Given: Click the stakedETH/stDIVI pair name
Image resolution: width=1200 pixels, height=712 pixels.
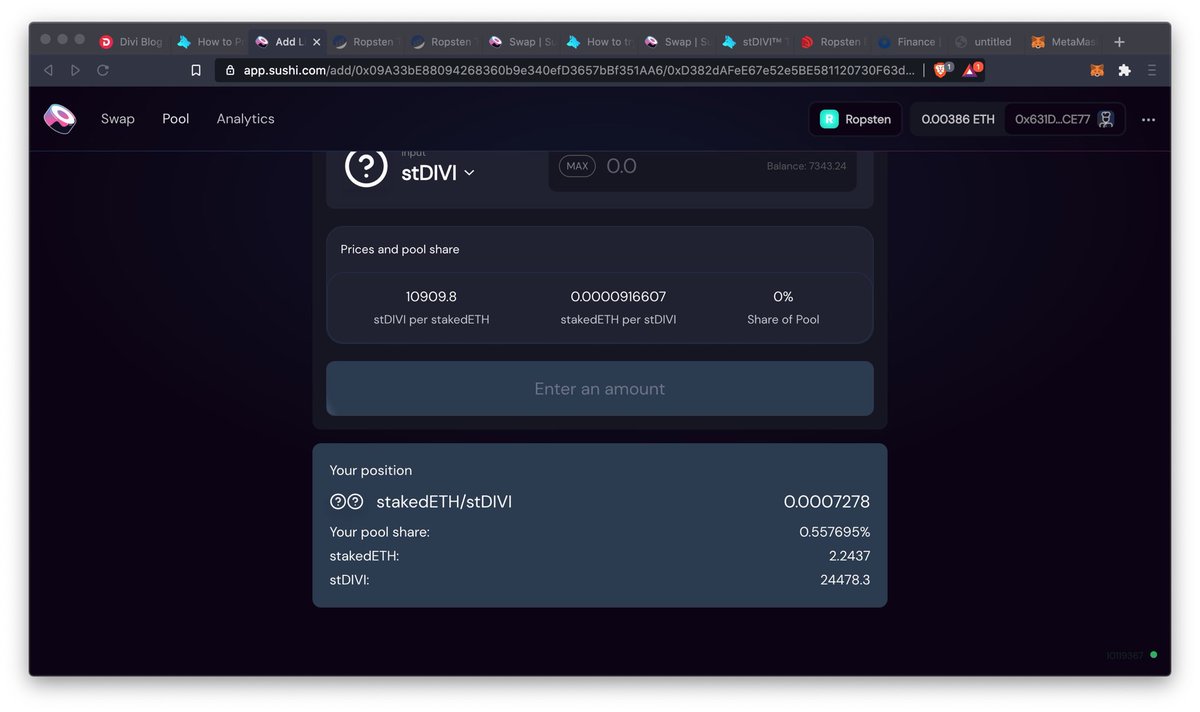Looking at the screenshot, I should coord(444,502).
